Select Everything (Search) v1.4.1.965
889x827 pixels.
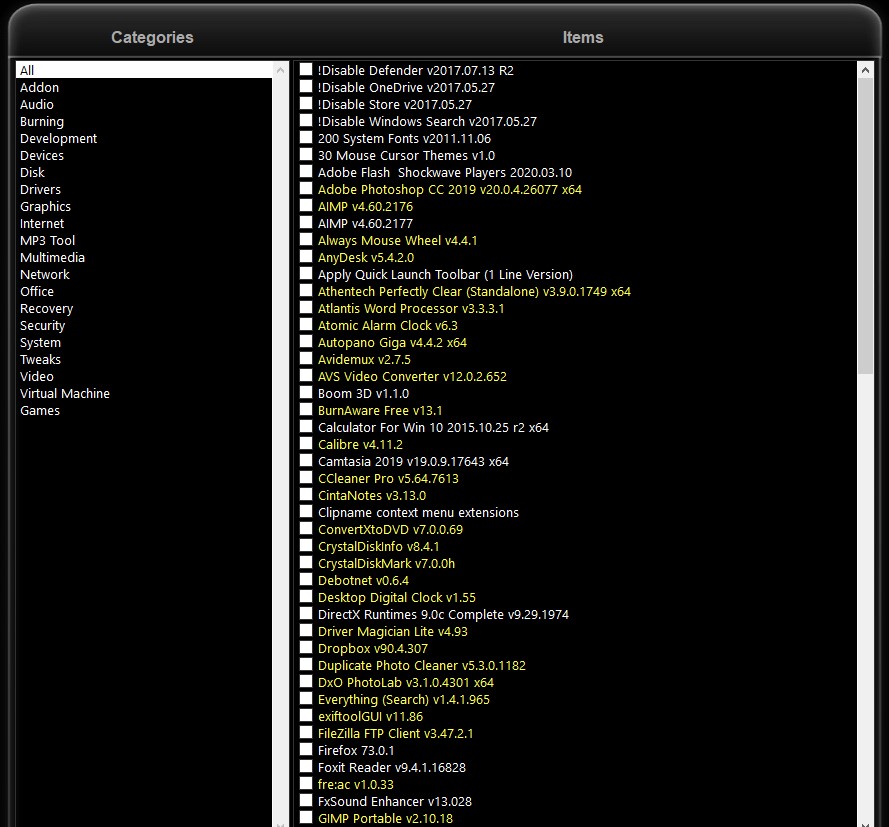404,699
